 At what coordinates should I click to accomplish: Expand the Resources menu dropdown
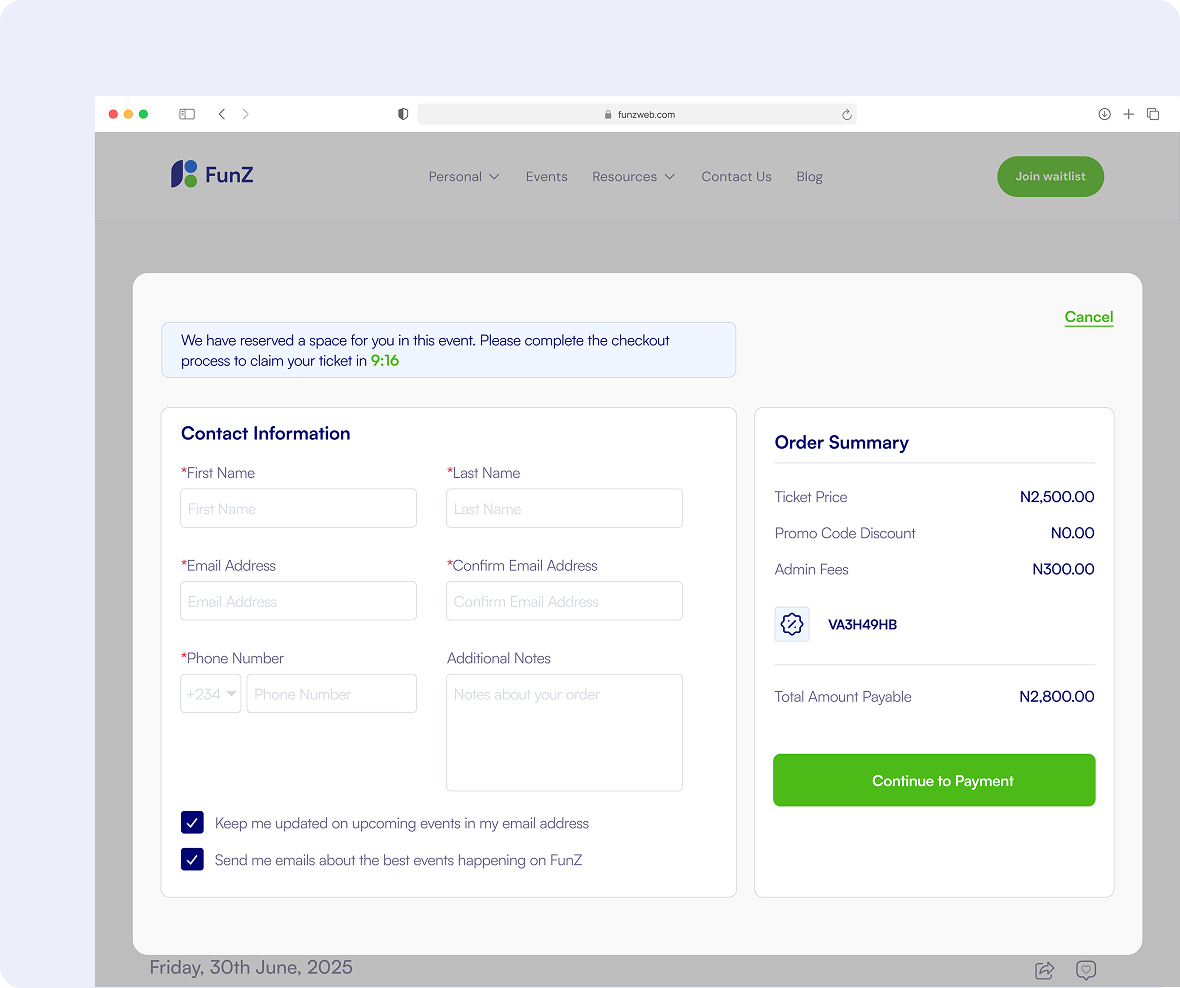[x=633, y=177]
